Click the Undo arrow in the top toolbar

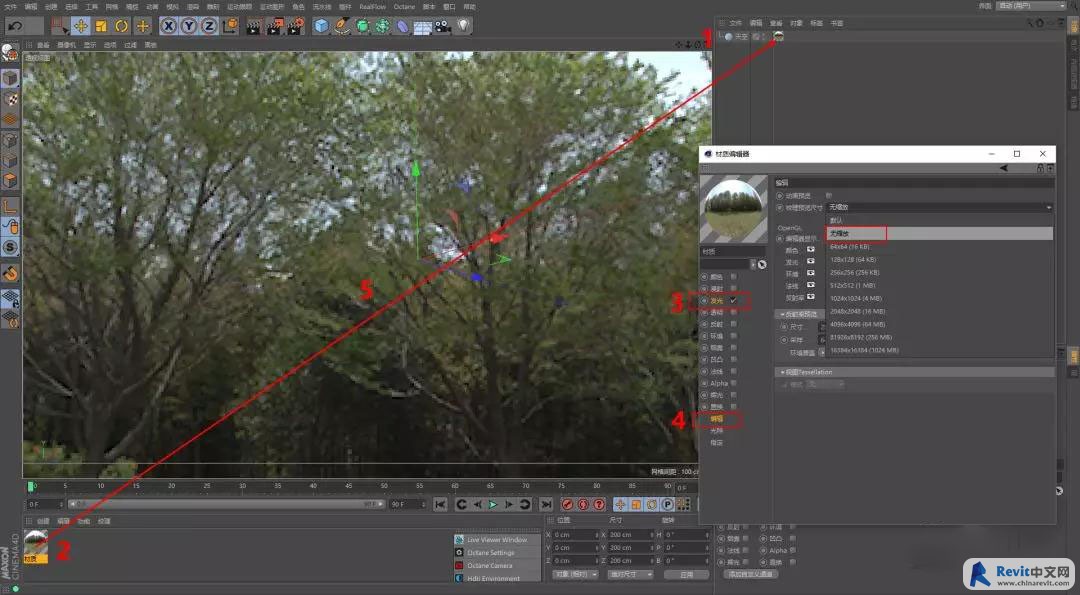click(15, 26)
